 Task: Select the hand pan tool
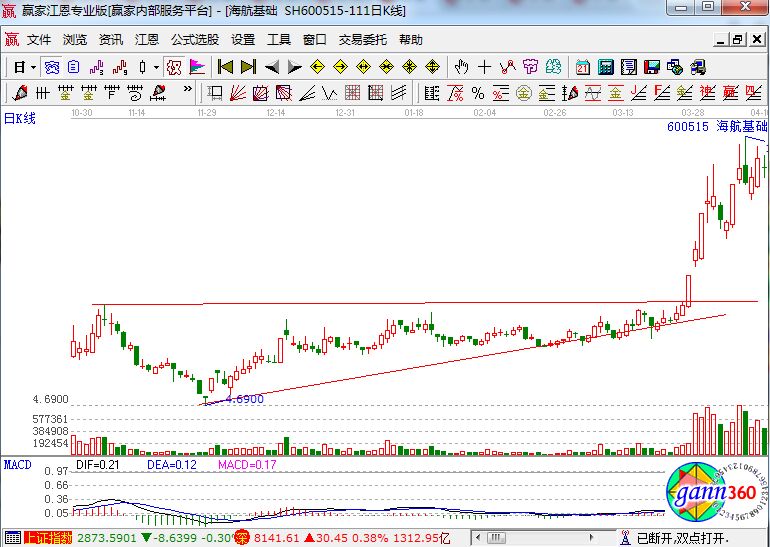pos(461,67)
